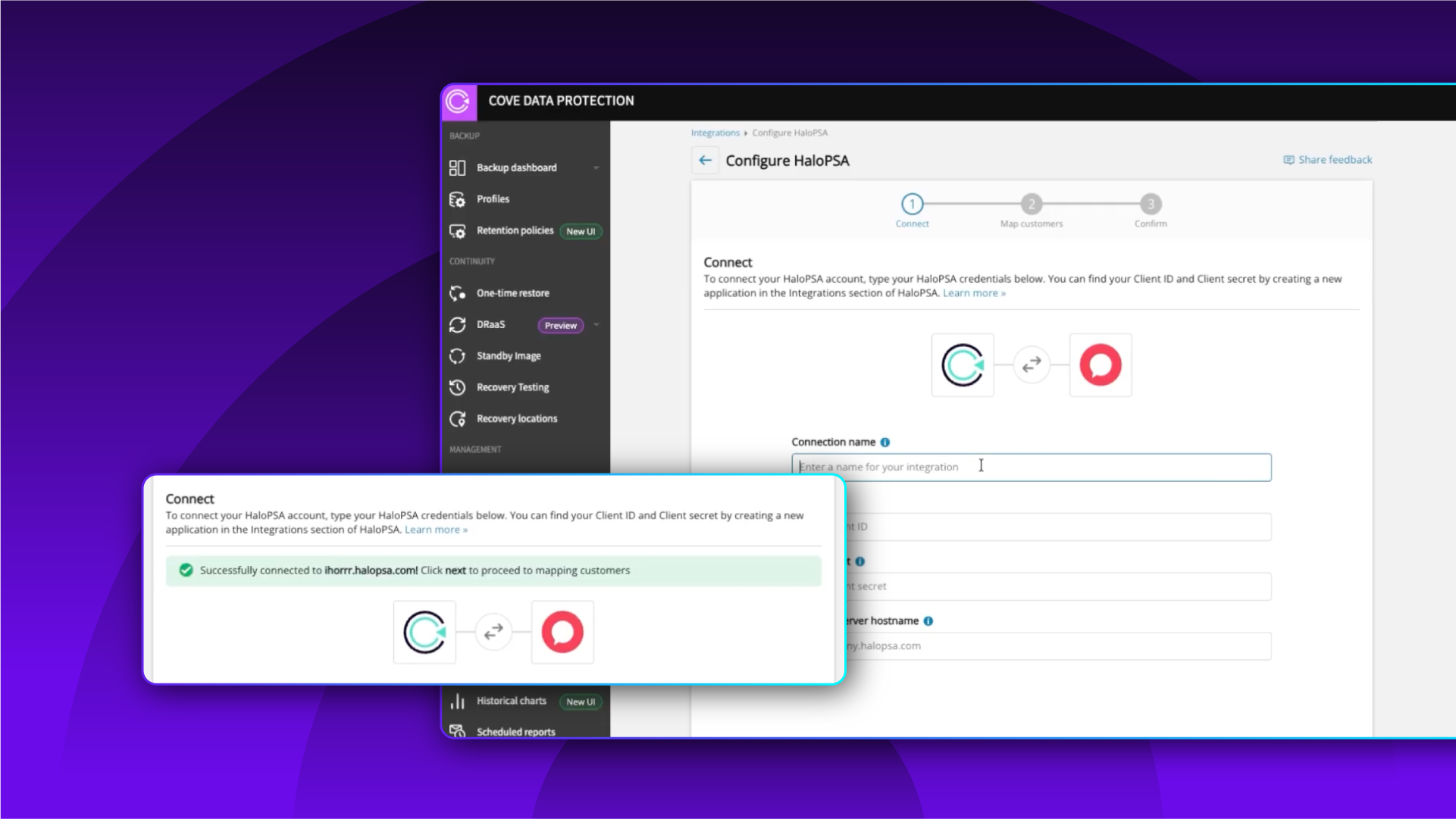Viewport: 1456px width, 819px height.
Task: Select step 2 Map customers in the wizard
Action: (x=1031, y=210)
